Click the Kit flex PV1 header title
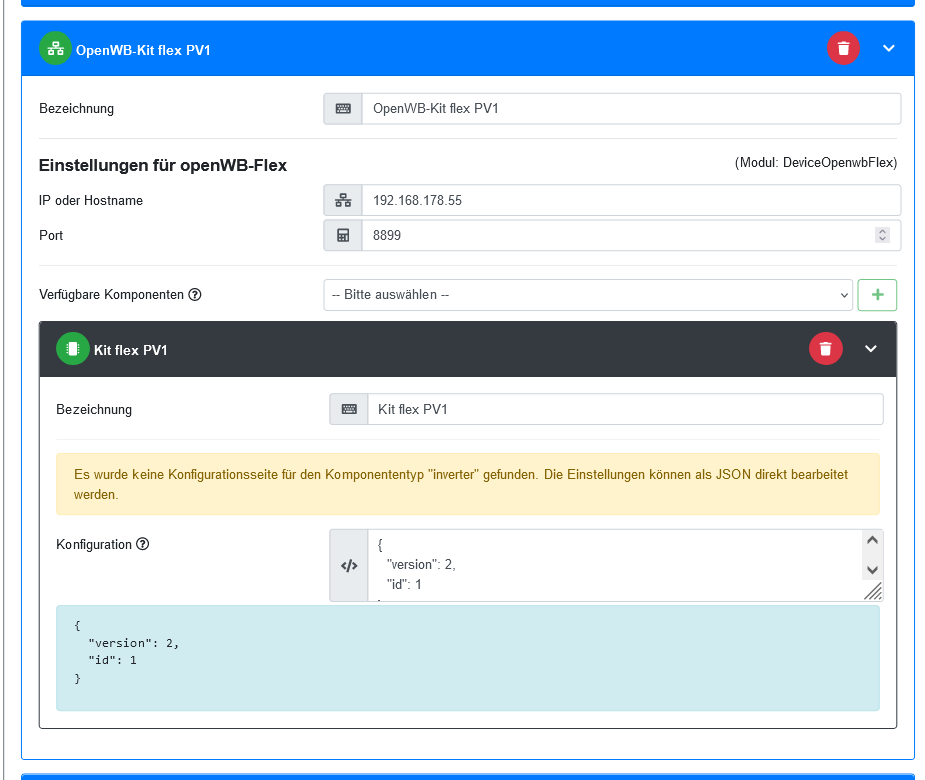925x780 pixels. tap(130, 350)
